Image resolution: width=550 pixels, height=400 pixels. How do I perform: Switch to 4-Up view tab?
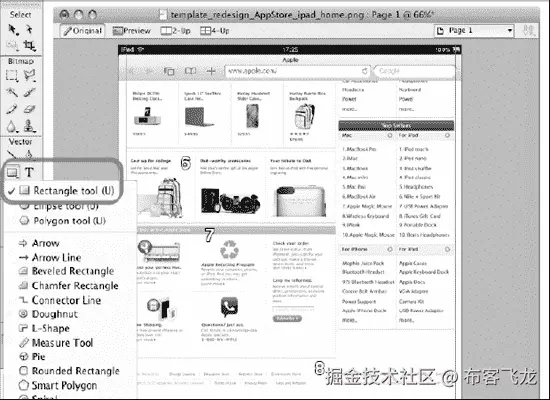point(215,31)
